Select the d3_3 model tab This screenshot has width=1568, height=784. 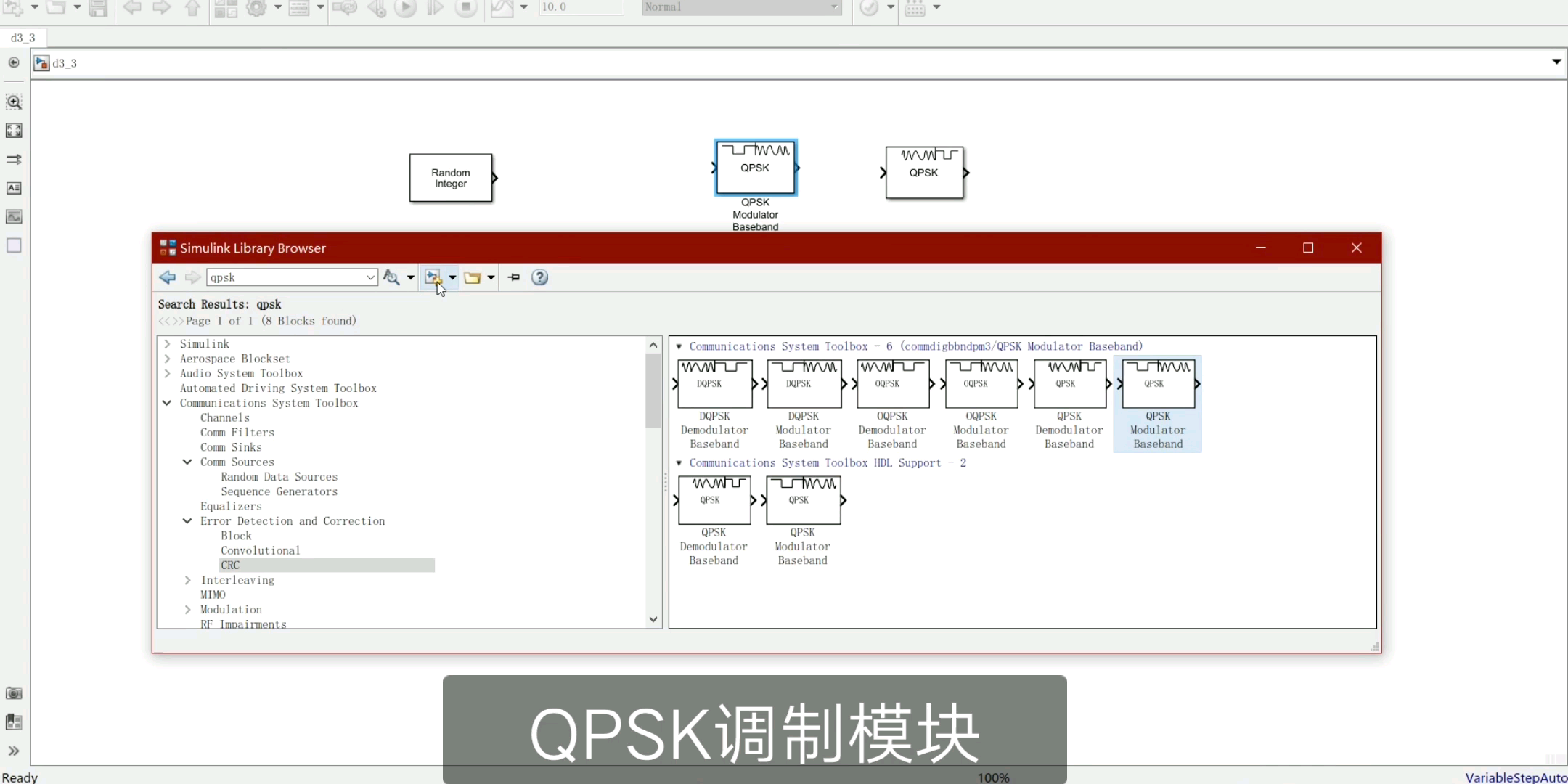[x=23, y=38]
